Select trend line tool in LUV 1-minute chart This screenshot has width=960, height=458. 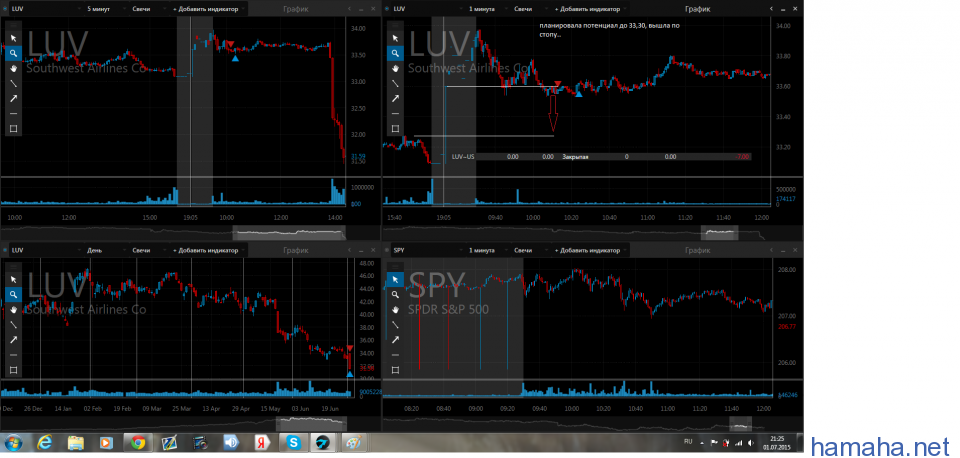(396, 83)
